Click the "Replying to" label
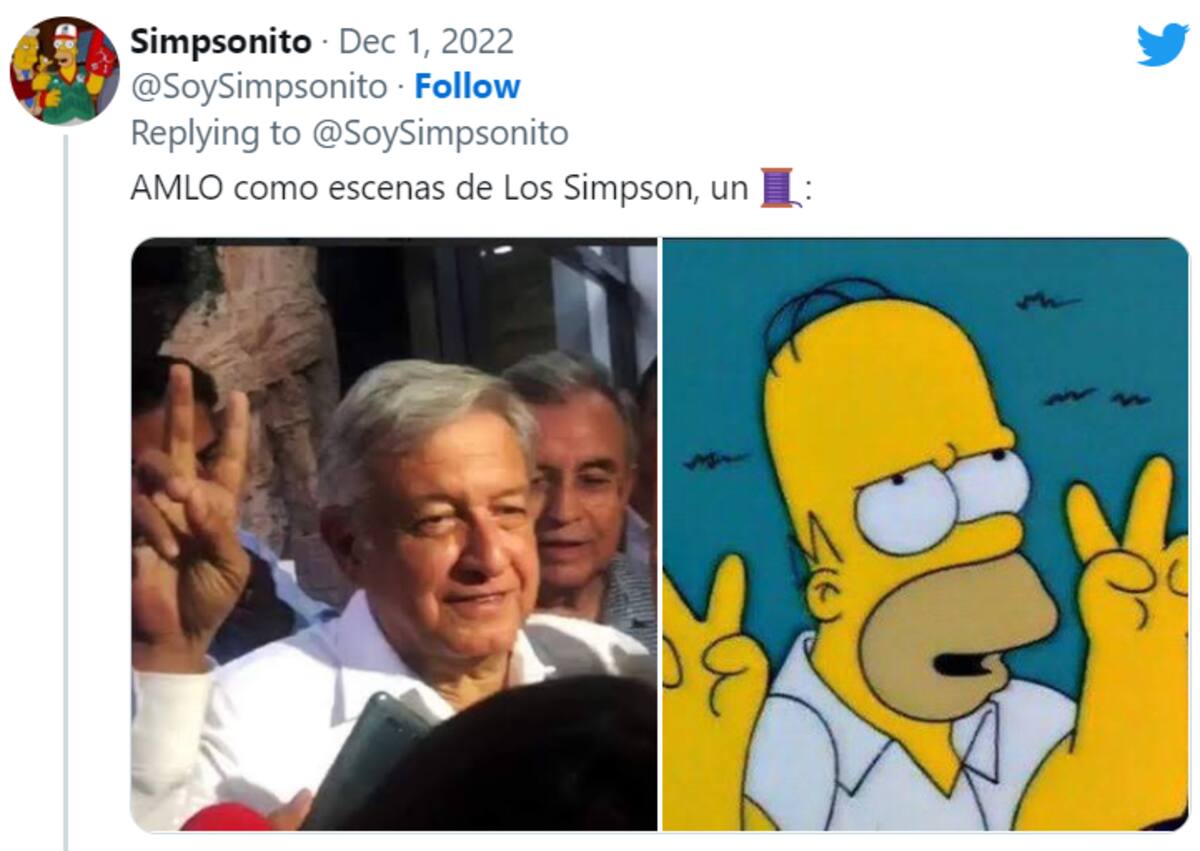 click(x=217, y=133)
